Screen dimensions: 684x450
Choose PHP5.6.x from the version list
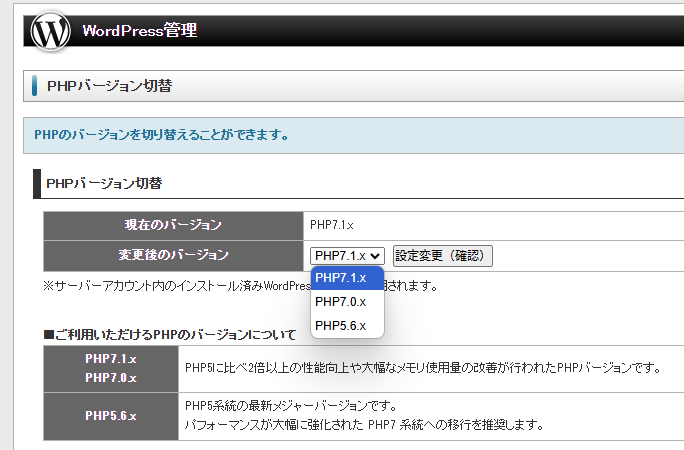click(x=347, y=326)
